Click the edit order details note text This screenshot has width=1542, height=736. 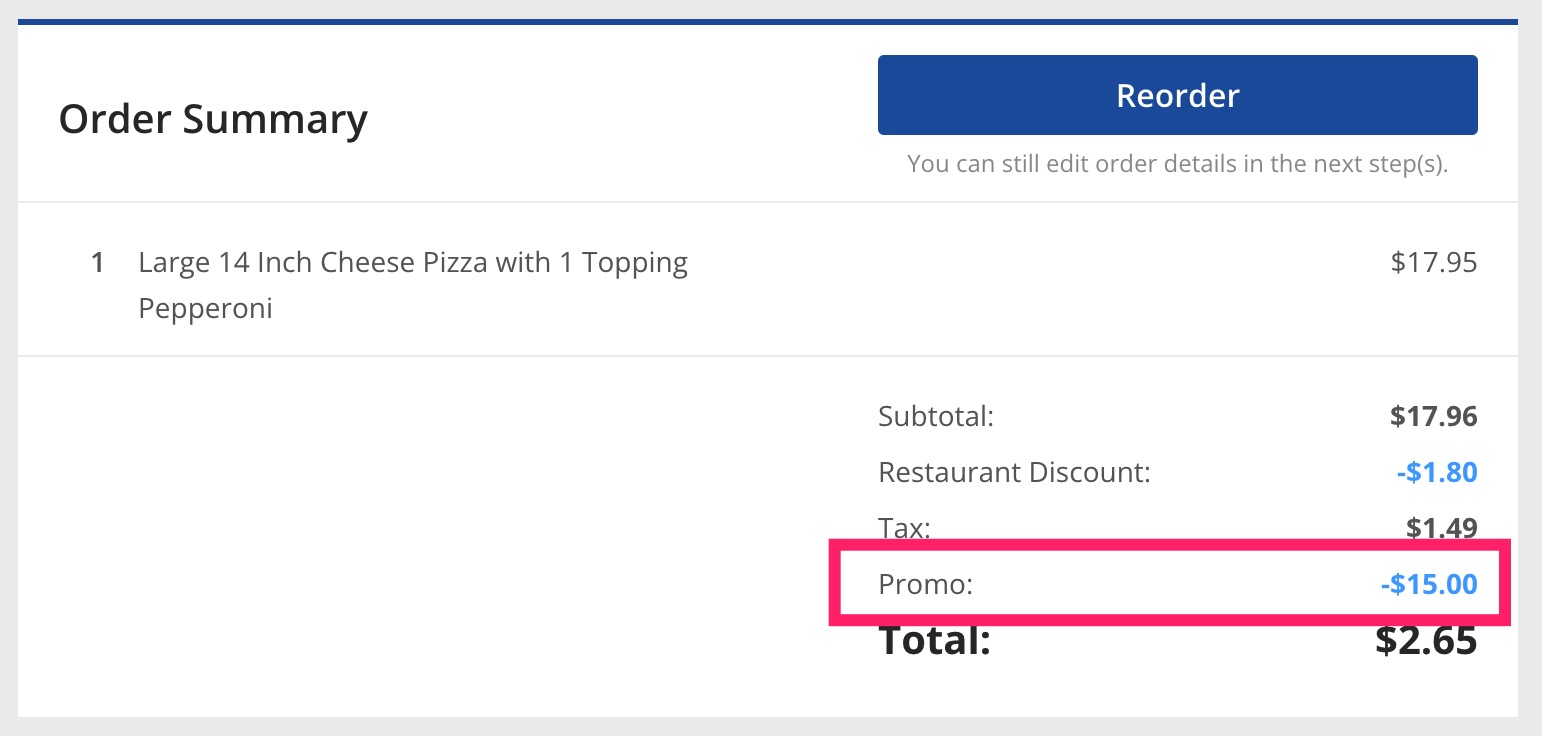coord(1177,164)
